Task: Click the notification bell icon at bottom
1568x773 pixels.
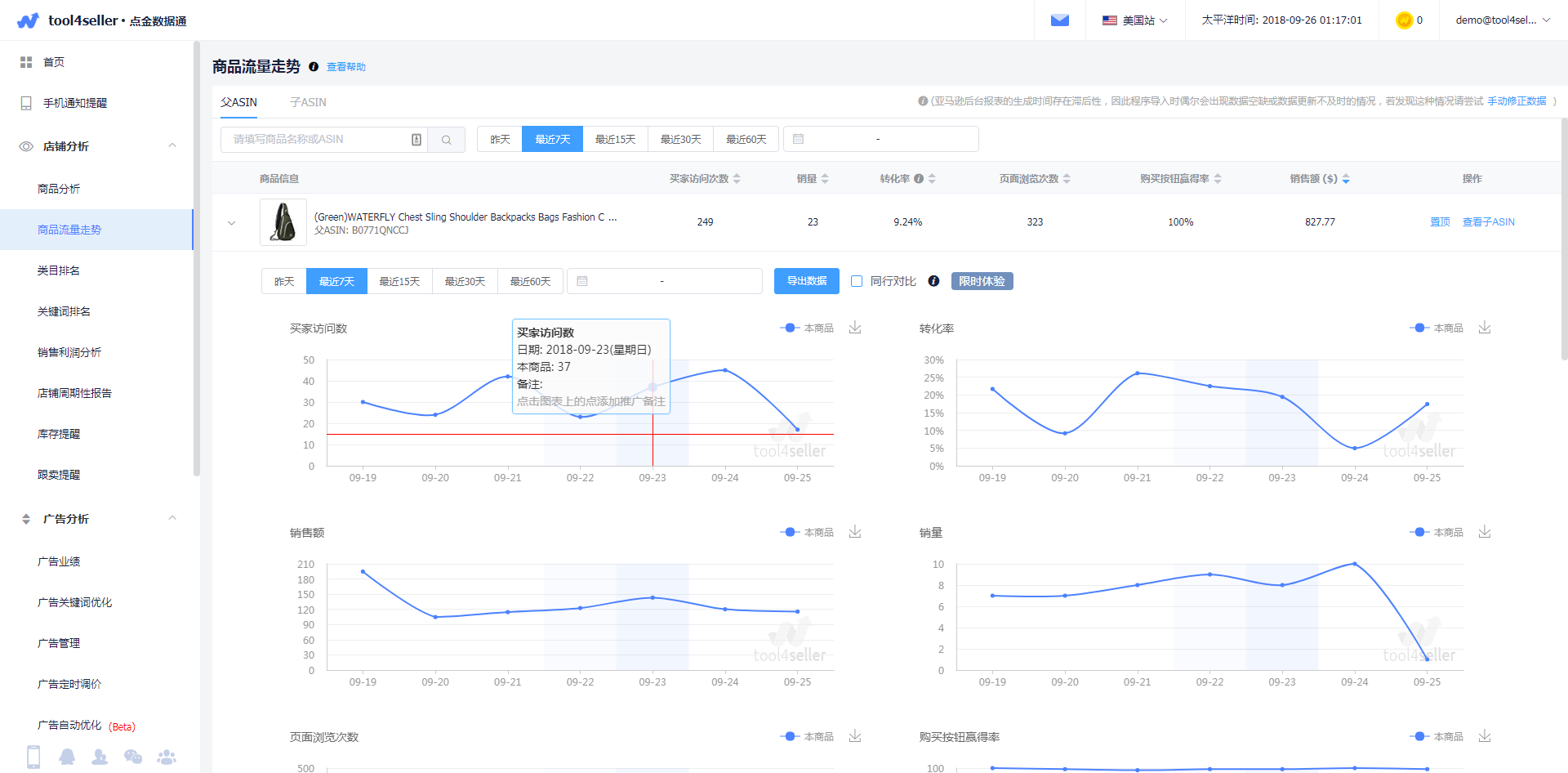Action: pos(67,757)
